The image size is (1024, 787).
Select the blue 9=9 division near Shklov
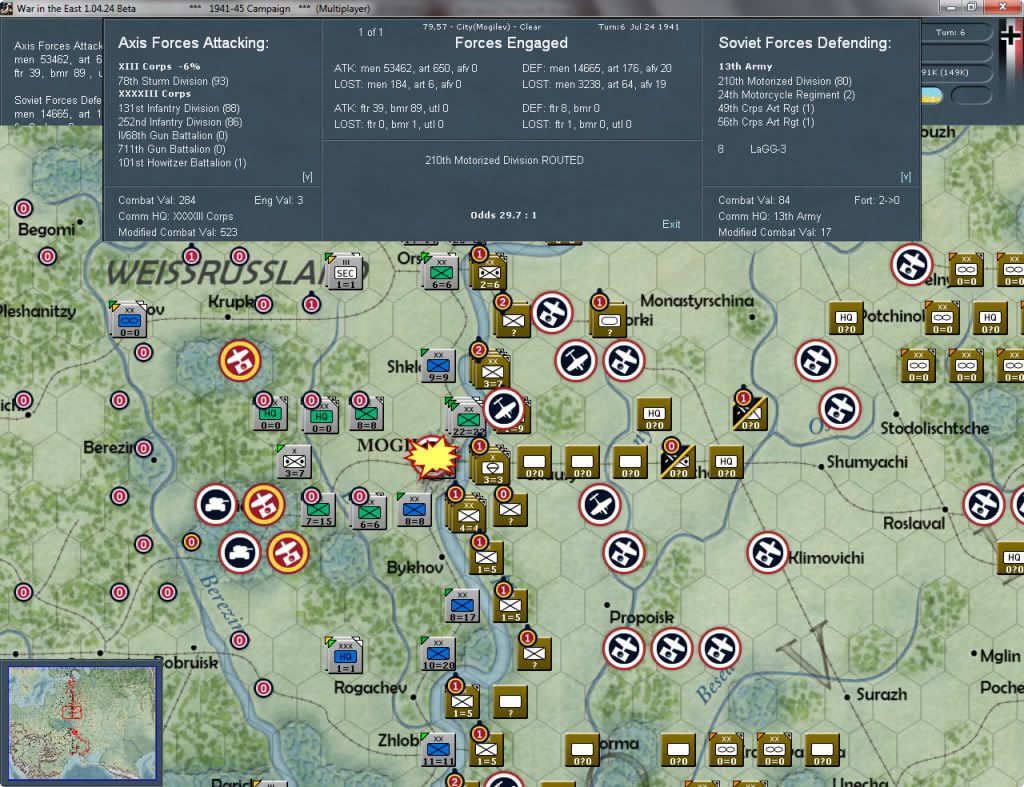tap(438, 366)
